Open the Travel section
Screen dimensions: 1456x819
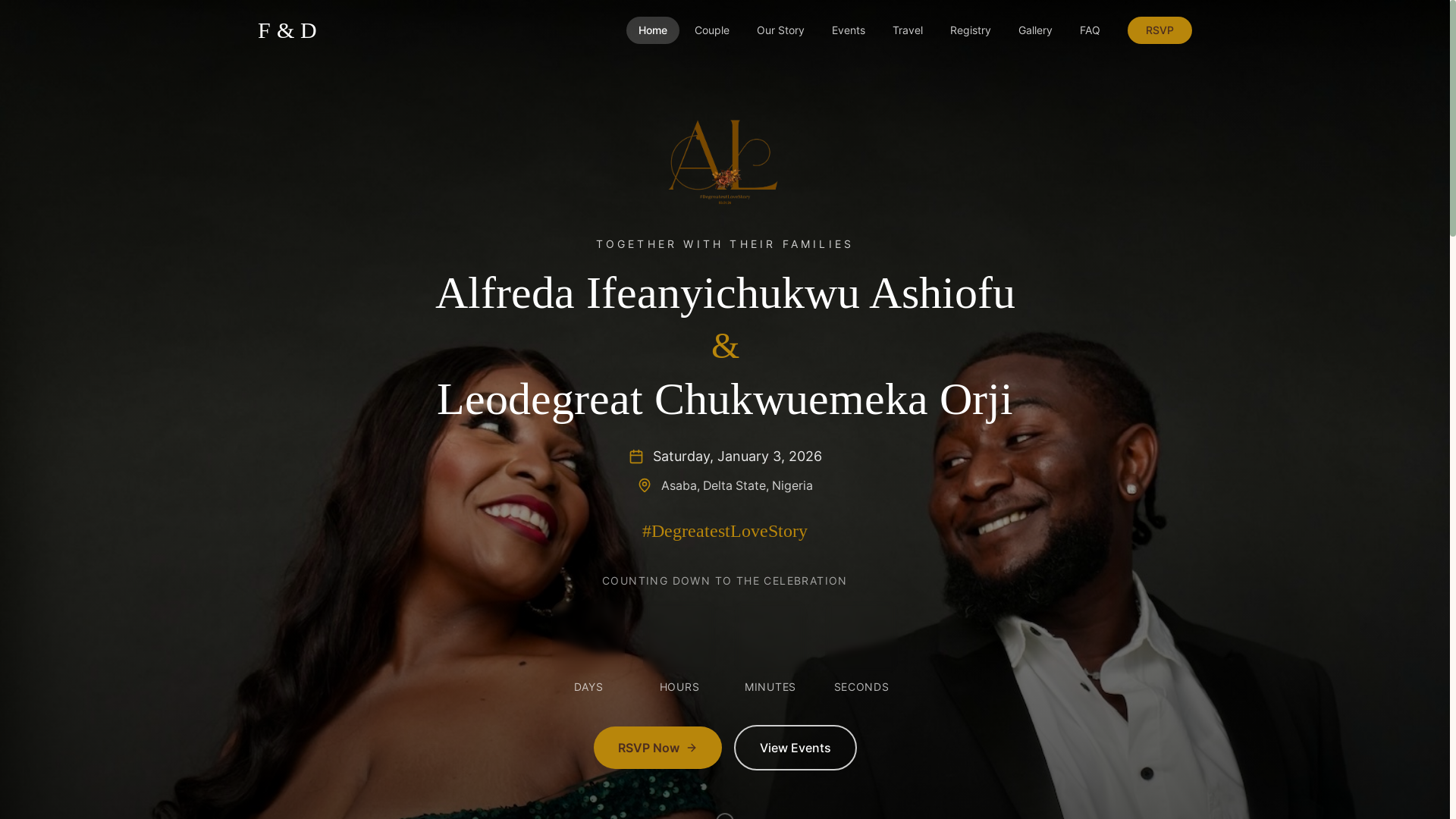907,30
